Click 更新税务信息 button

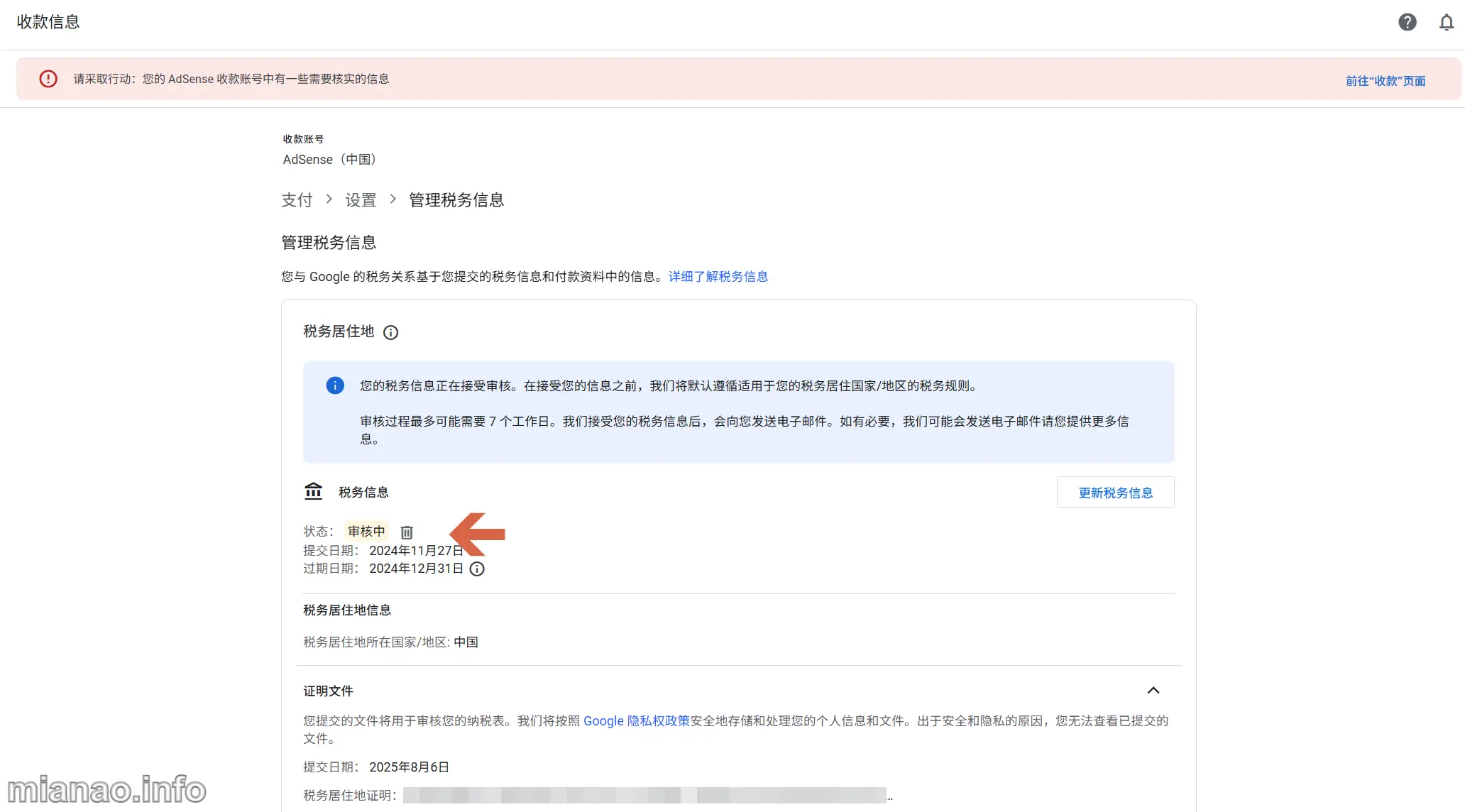(1115, 493)
